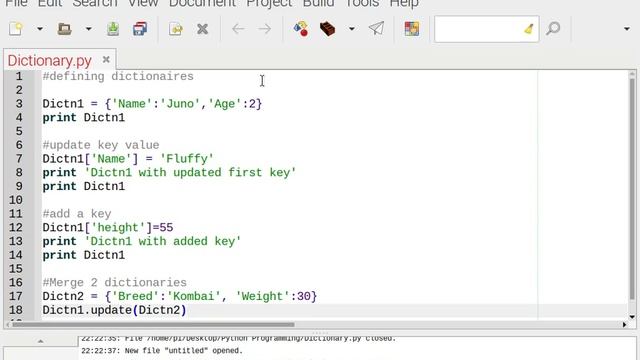Navigate back one location arrow
Viewport: 640px width, 360px height.
[x=238, y=29]
